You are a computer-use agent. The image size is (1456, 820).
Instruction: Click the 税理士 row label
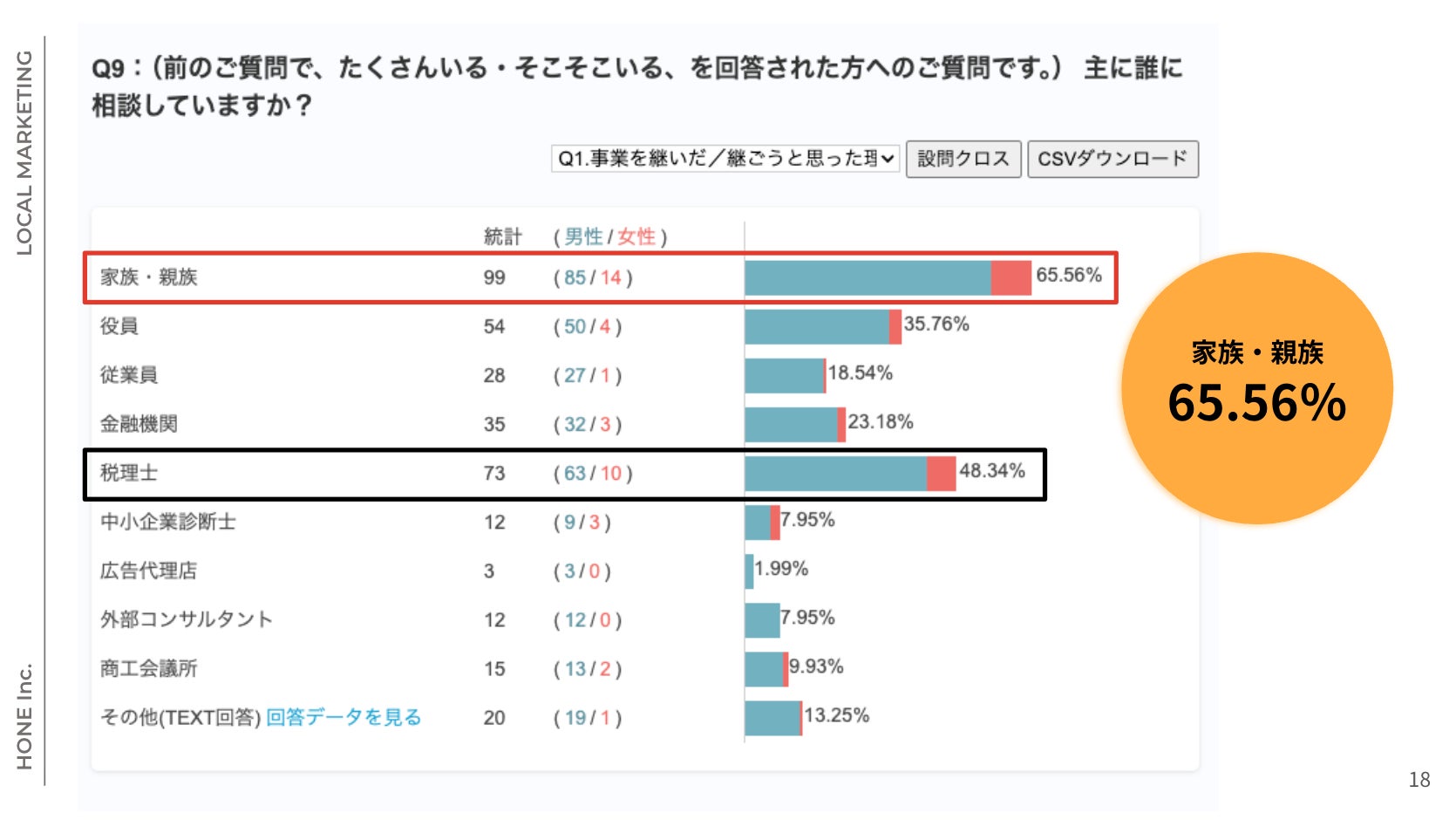129,473
